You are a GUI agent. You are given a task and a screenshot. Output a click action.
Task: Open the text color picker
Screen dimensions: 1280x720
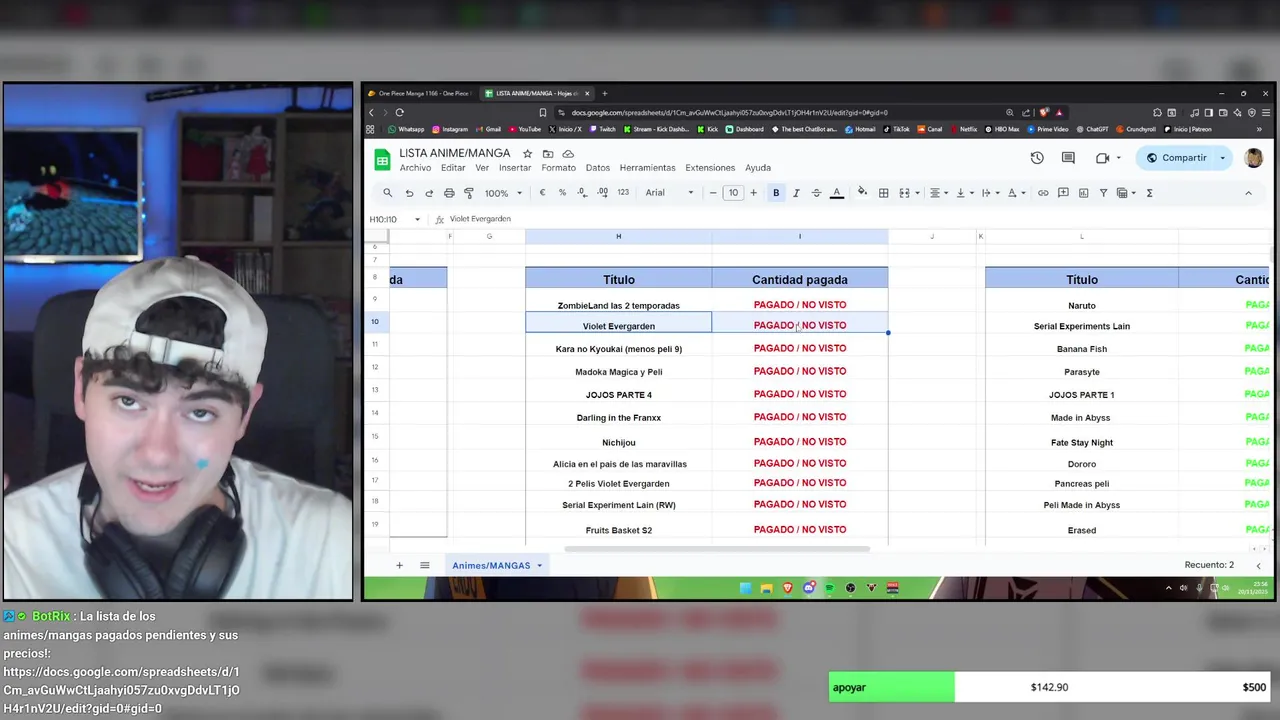click(x=837, y=193)
